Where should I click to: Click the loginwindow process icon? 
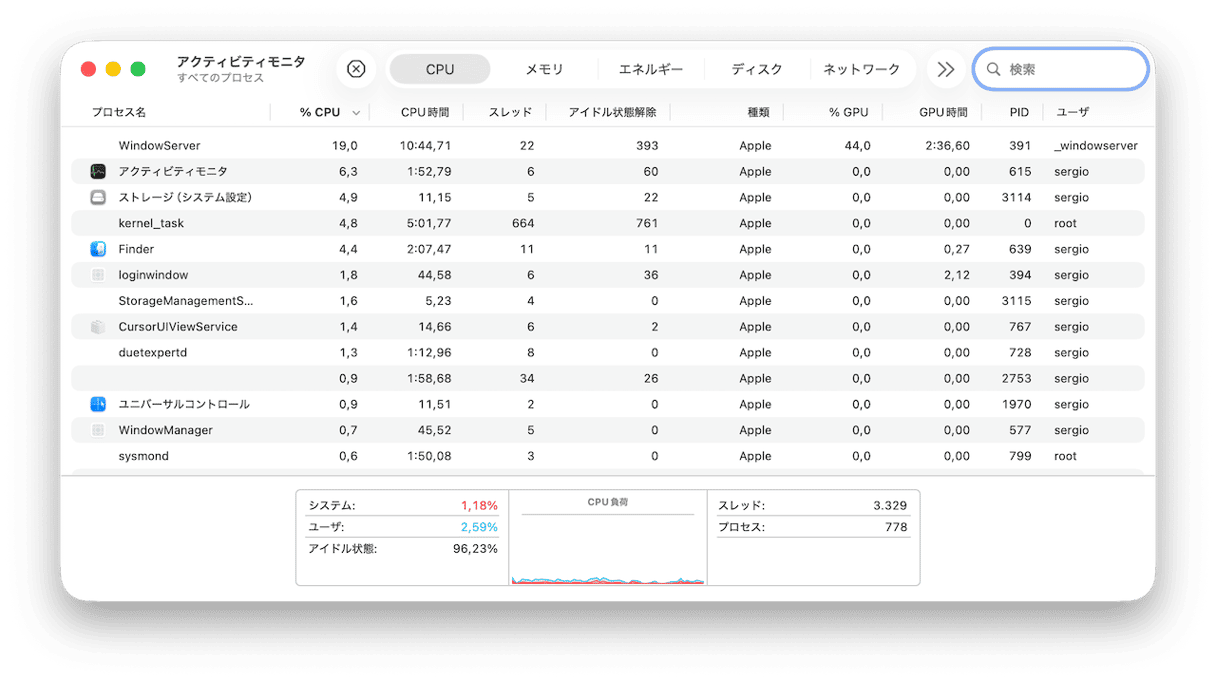point(98,275)
